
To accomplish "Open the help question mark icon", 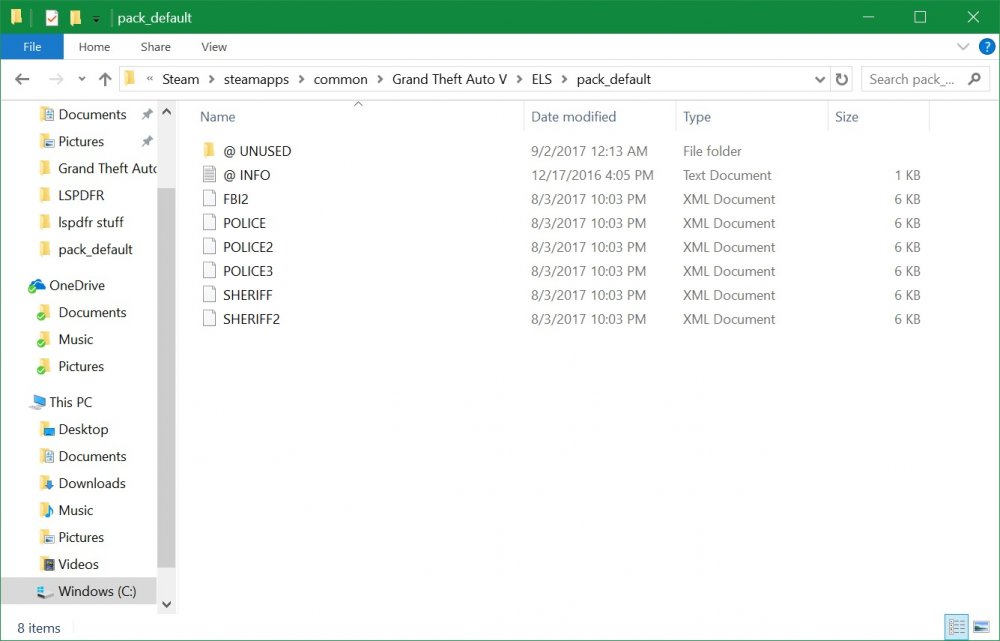I will [x=984, y=47].
